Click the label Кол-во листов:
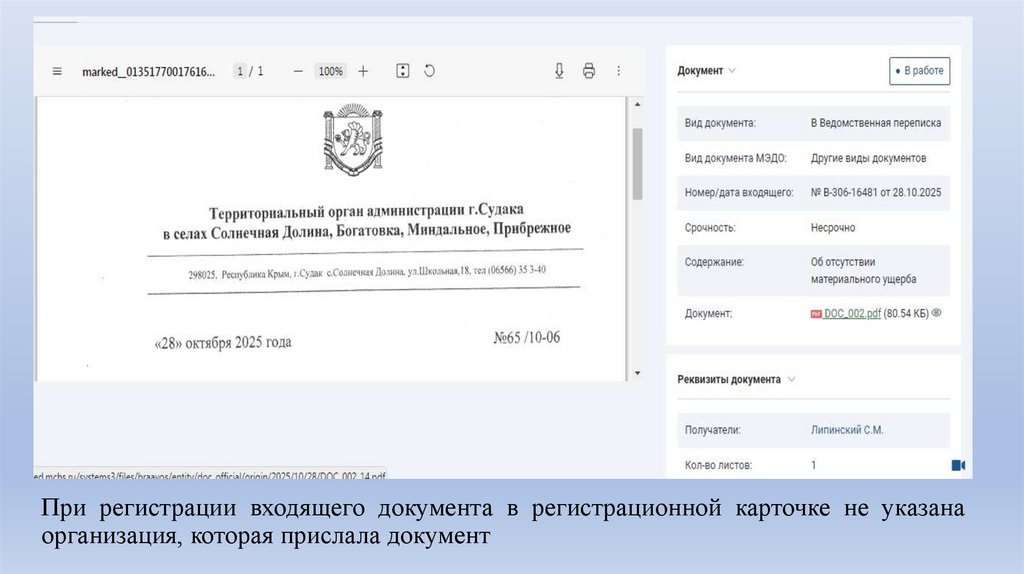 [718, 466]
